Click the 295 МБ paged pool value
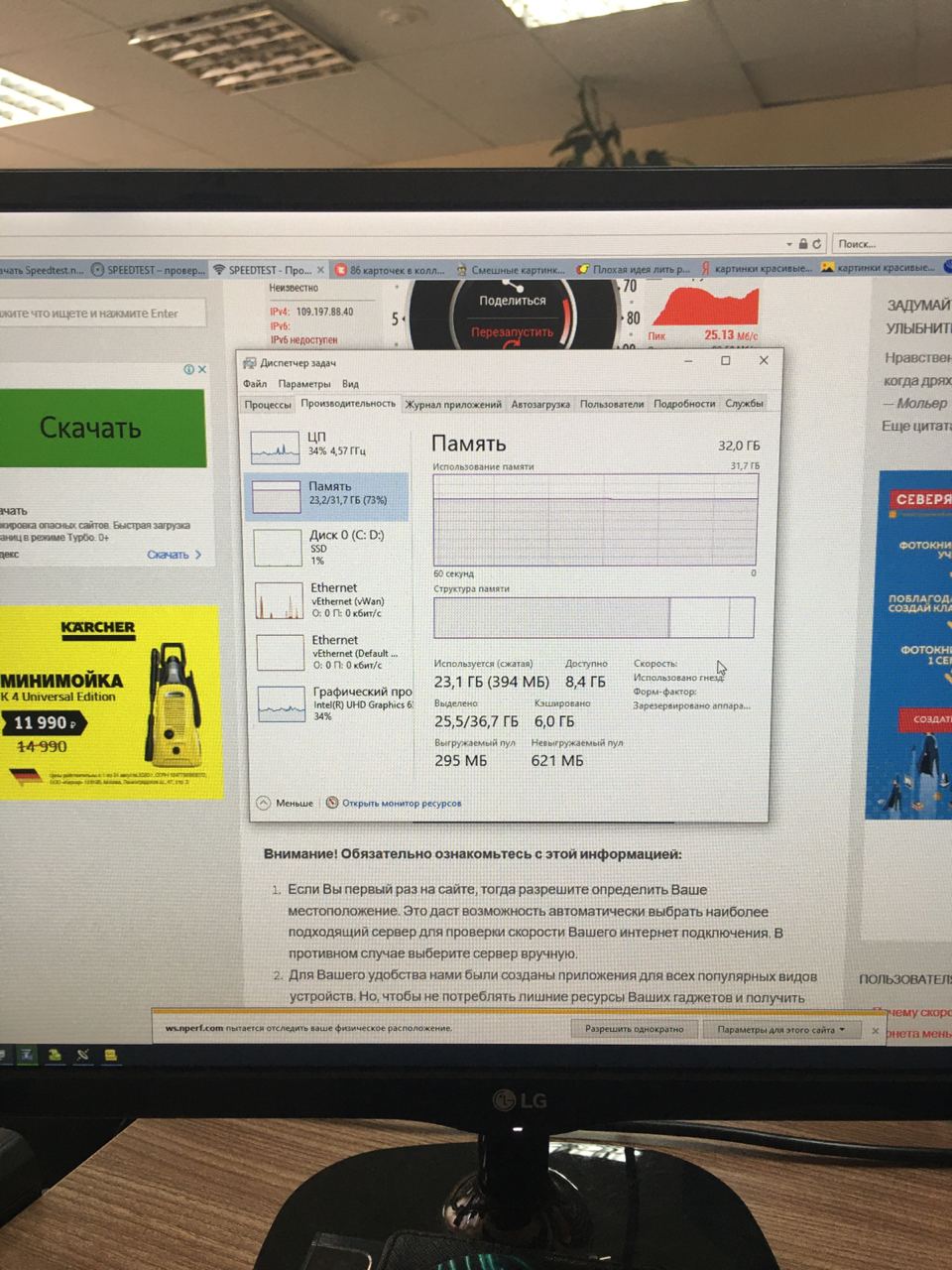Screen dimensions: 952x1270 tap(460, 761)
